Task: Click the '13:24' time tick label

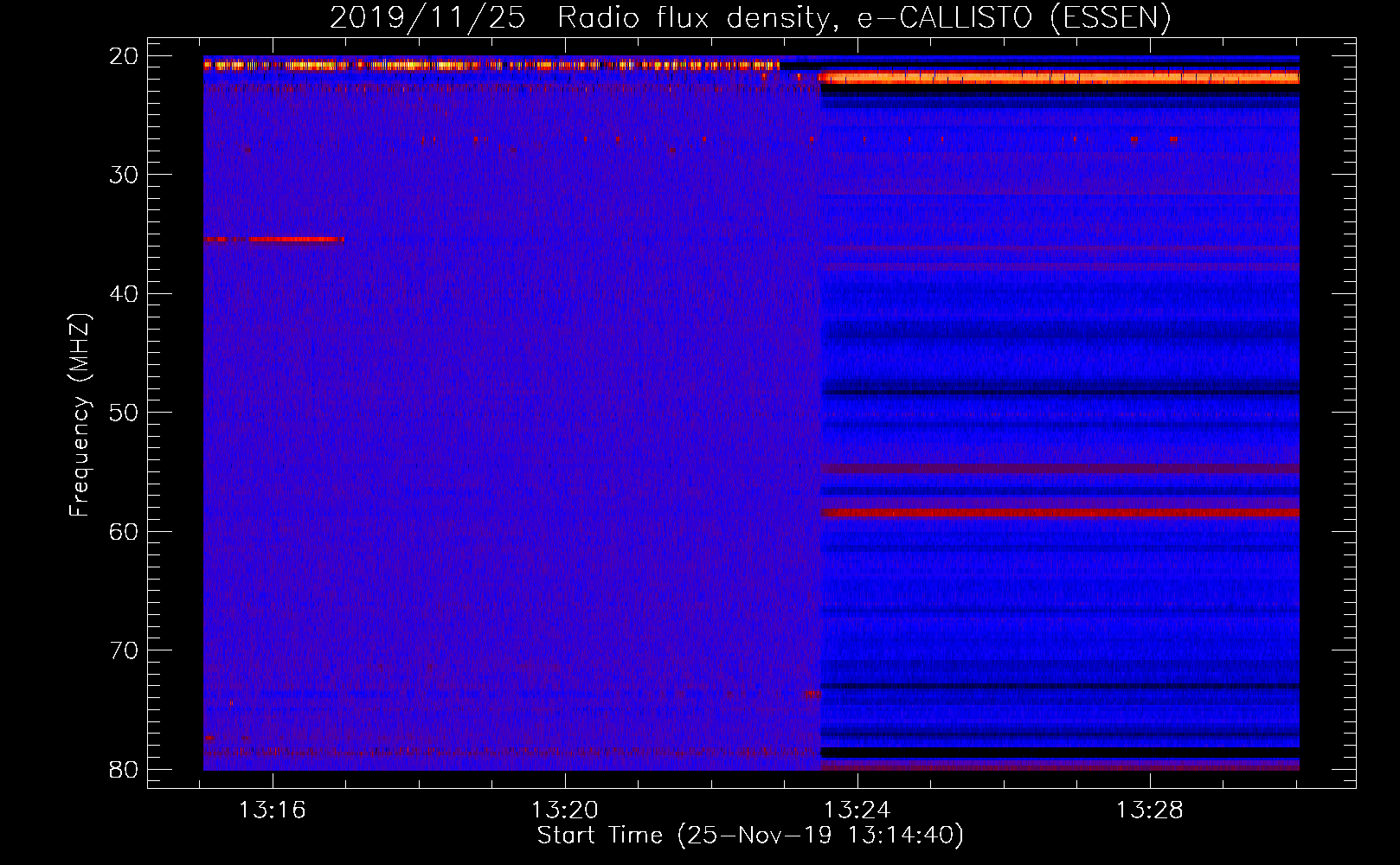Action: [857, 811]
